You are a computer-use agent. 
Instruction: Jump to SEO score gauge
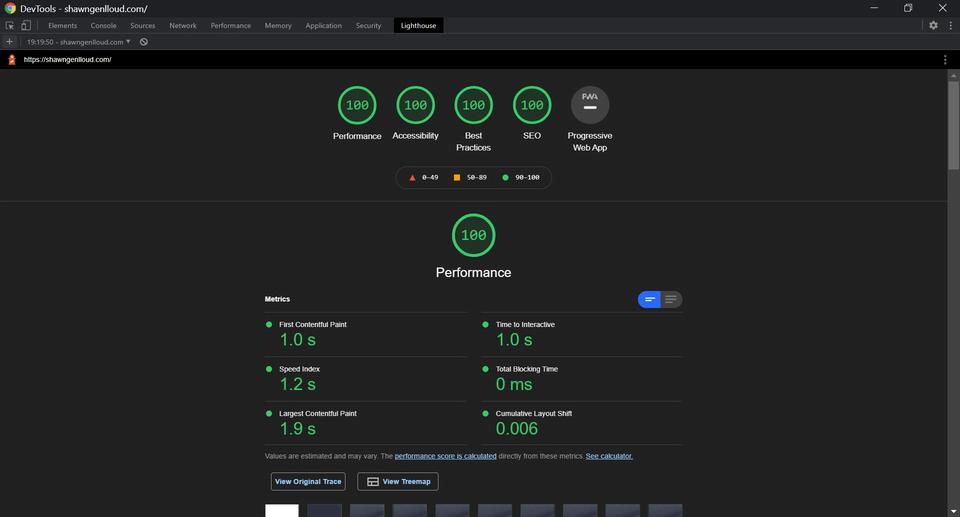(x=531, y=105)
